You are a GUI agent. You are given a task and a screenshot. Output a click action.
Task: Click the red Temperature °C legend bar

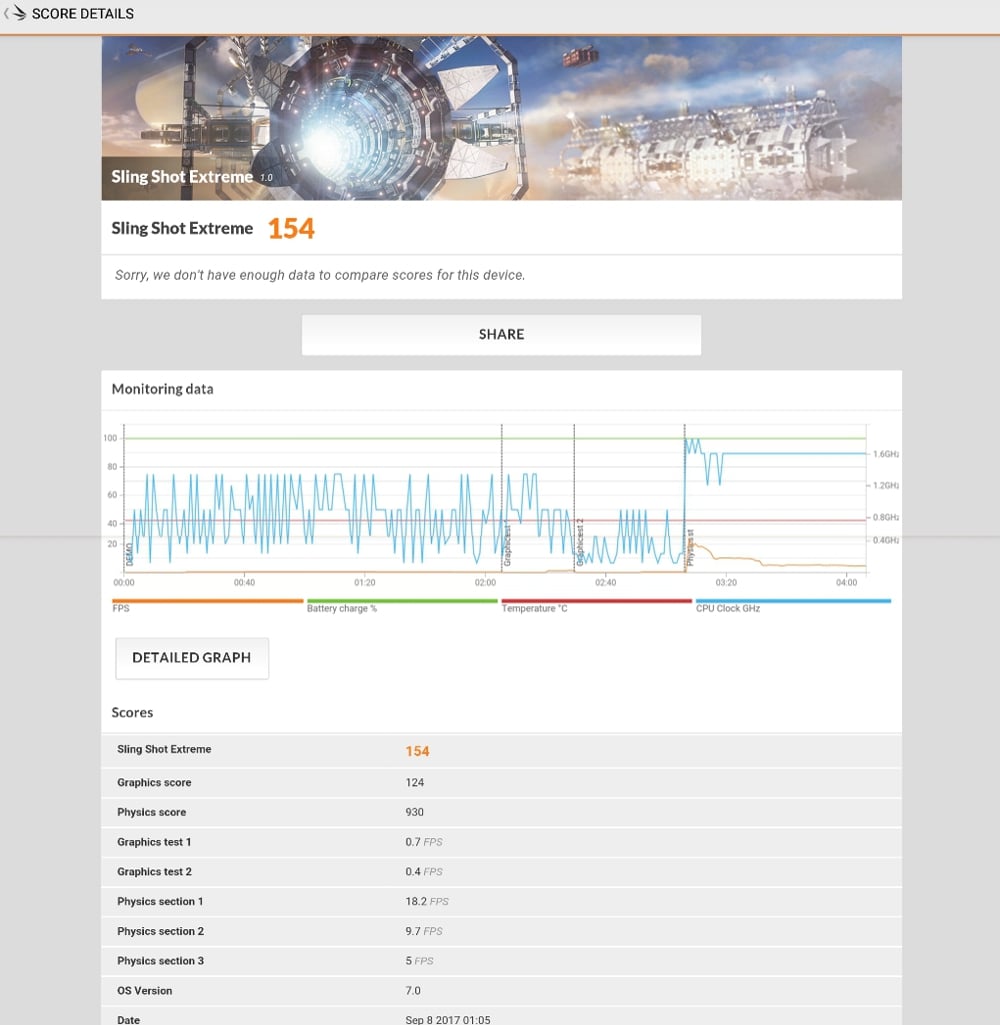click(596, 601)
